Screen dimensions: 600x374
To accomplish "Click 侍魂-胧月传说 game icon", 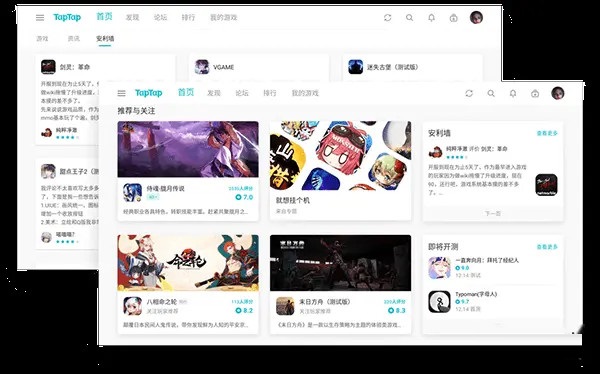I will click(x=132, y=193).
